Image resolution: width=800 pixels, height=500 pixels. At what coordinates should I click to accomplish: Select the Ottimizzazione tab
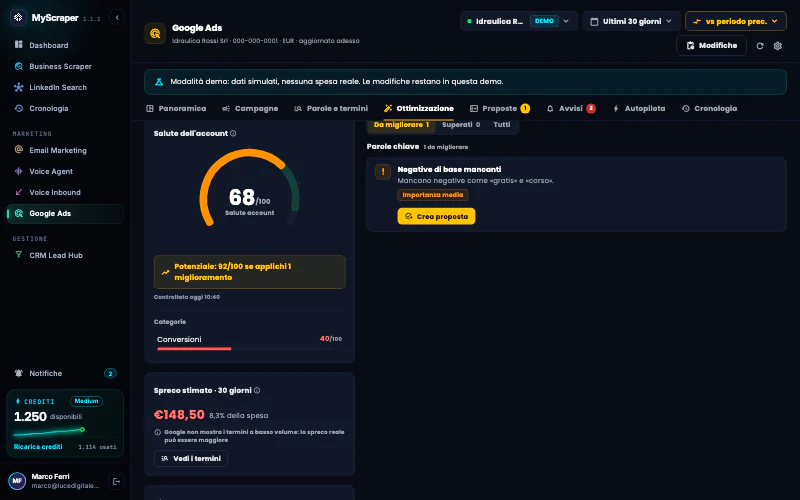click(x=418, y=108)
